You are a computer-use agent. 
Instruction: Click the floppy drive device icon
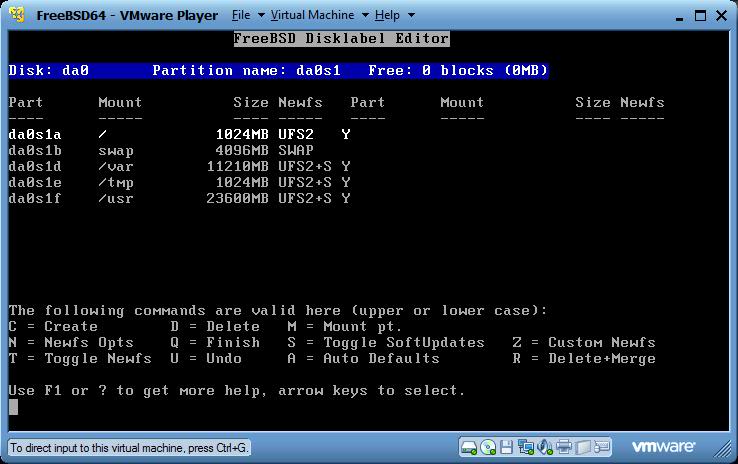click(506, 447)
